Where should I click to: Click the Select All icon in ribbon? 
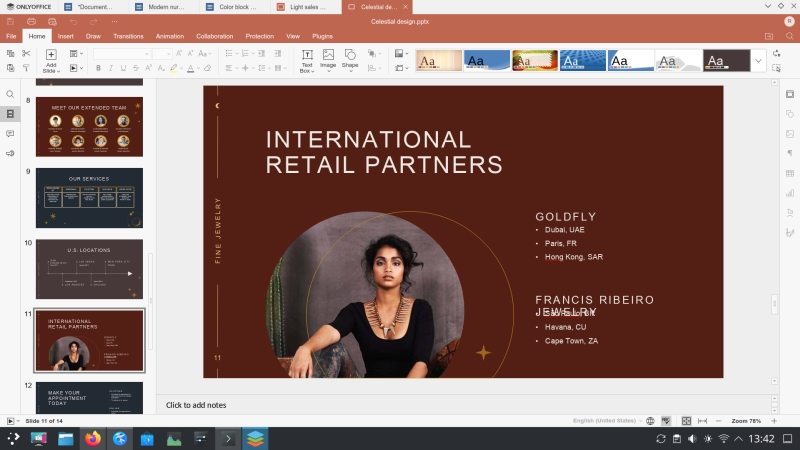777,68
